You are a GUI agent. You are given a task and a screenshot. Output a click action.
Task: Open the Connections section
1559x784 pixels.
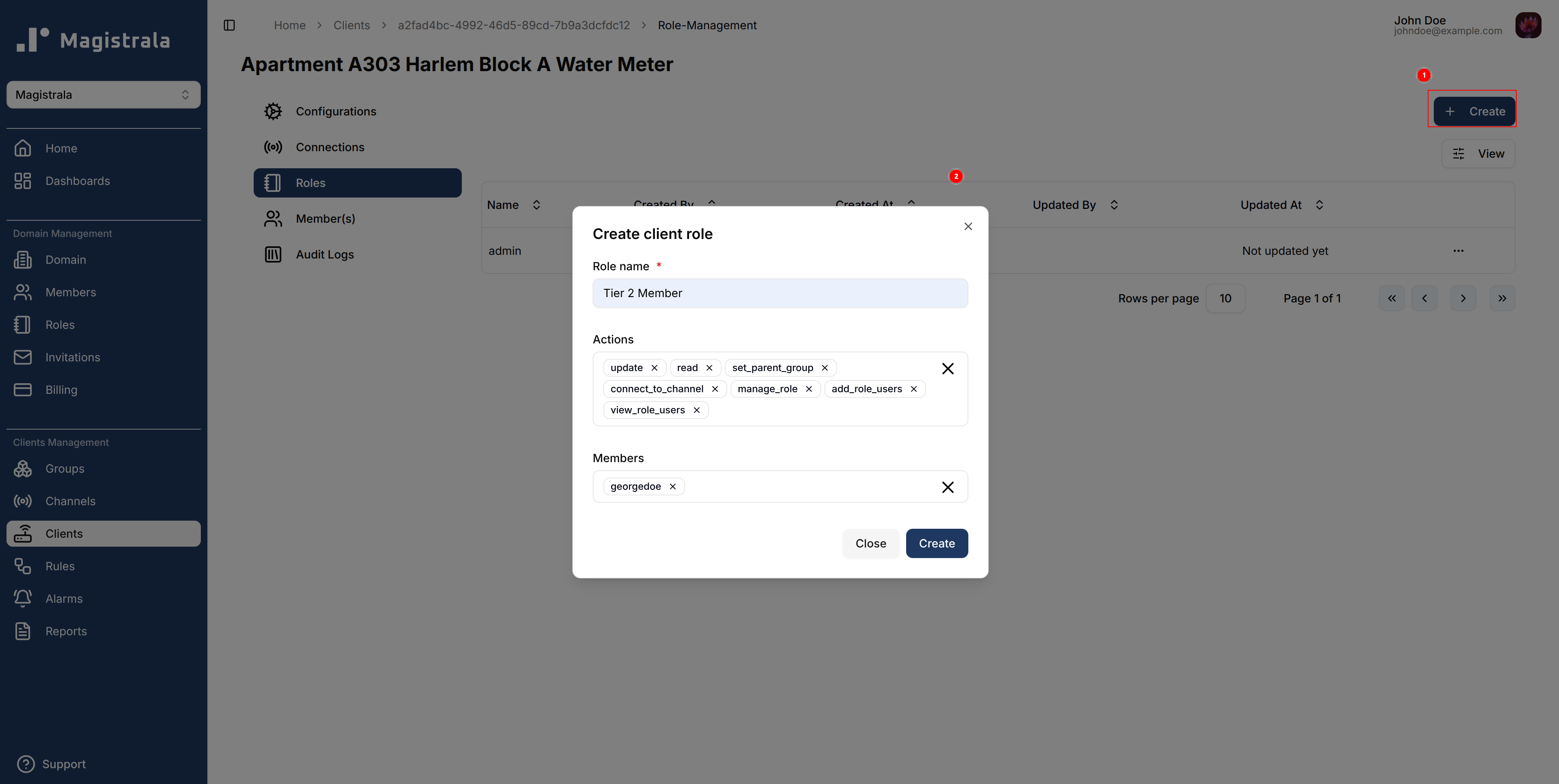(330, 147)
